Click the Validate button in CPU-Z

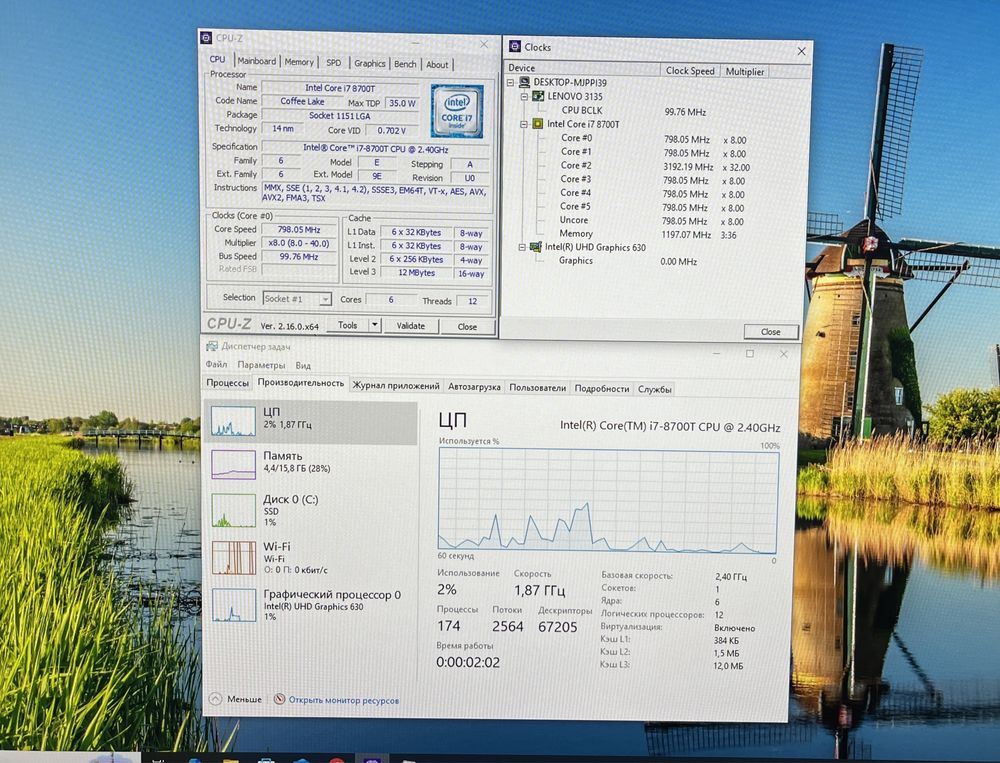click(411, 325)
